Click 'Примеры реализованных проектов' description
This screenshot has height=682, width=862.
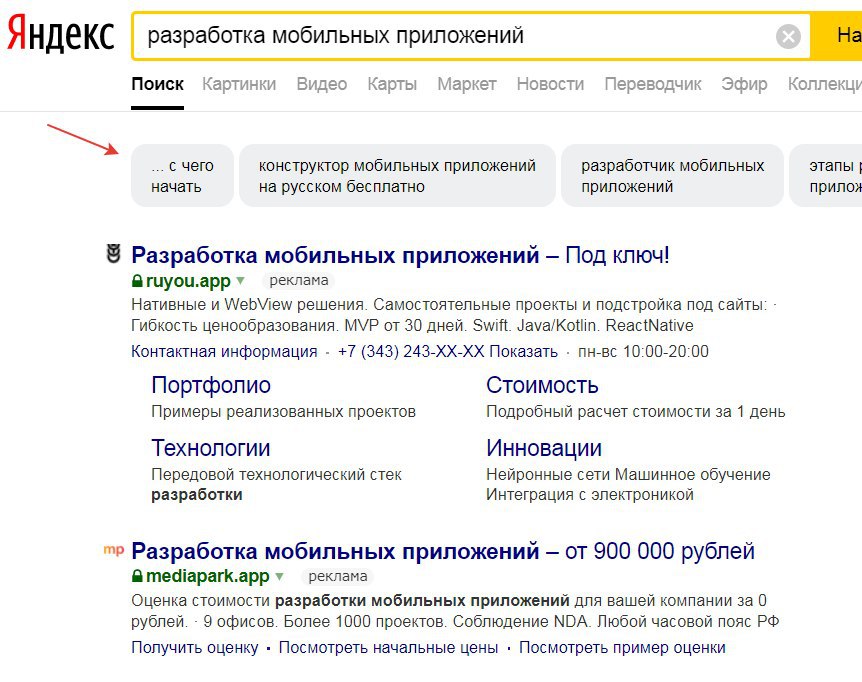tap(284, 411)
